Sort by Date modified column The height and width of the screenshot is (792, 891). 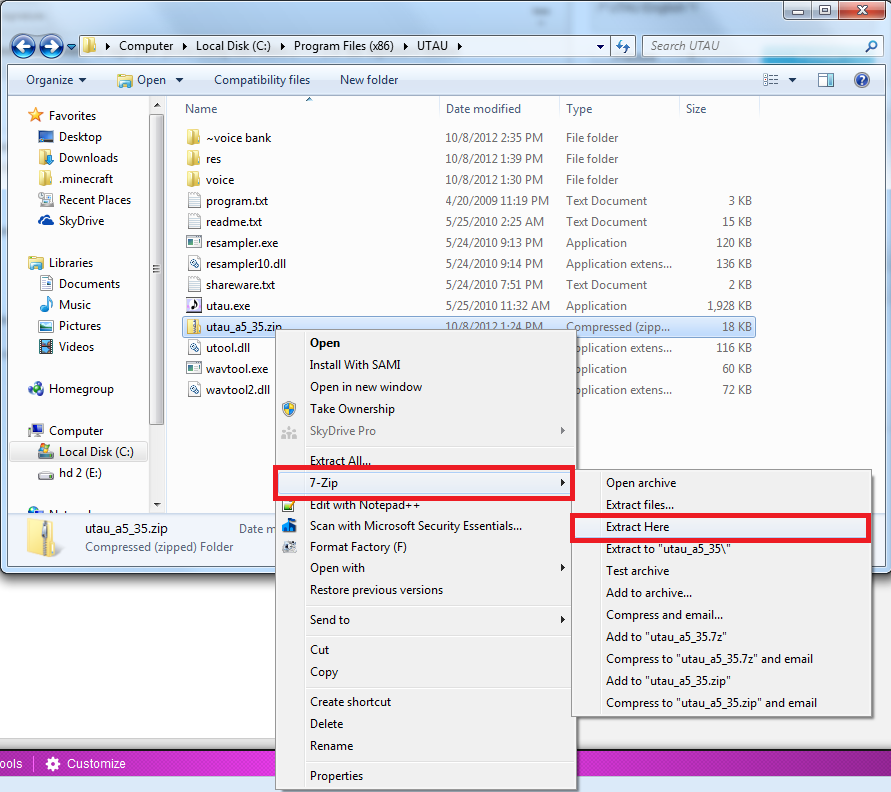(483, 109)
